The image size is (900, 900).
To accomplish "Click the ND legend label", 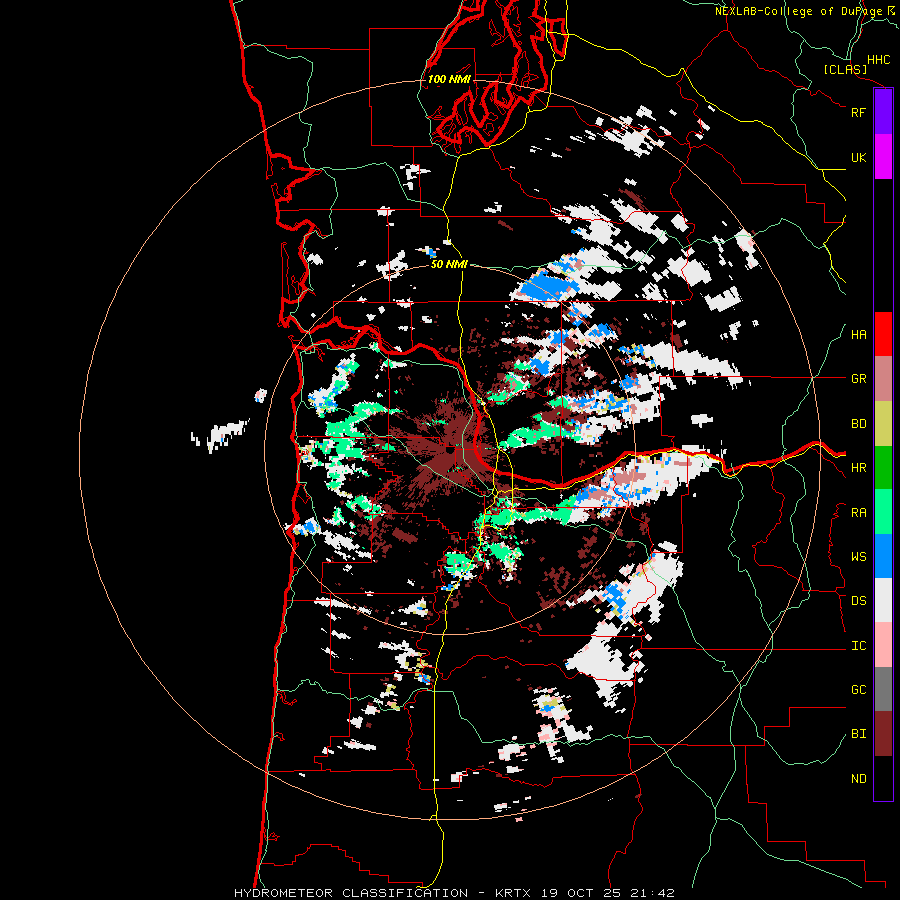I will tap(859, 779).
